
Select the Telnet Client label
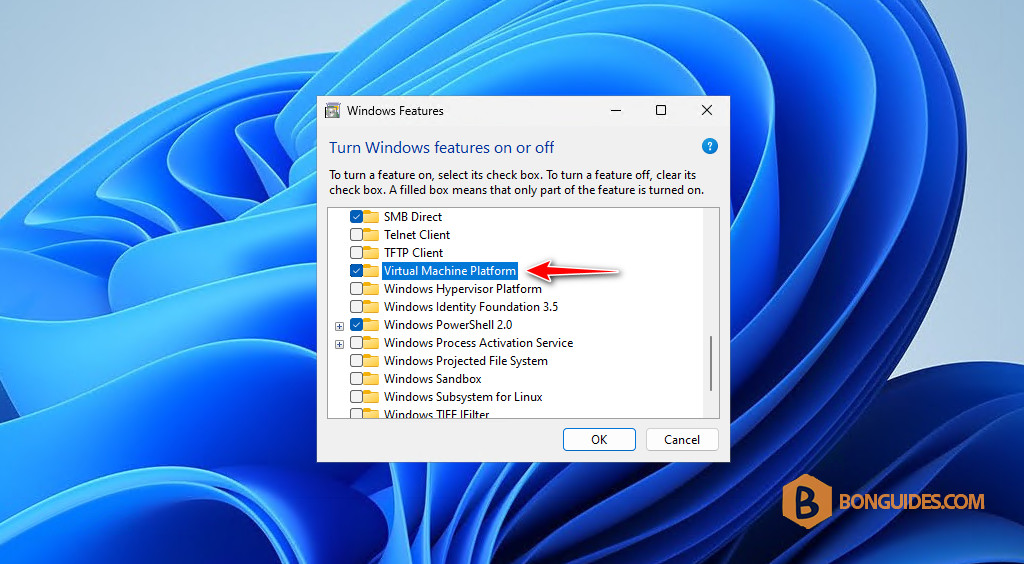[x=417, y=234]
